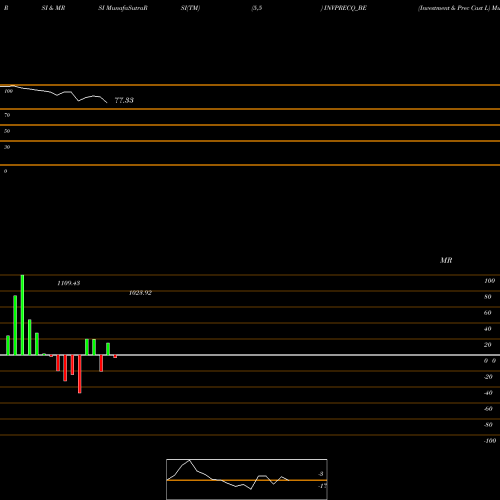Click the '-20' MR axis label
The image size is (500, 500).
[488, 377]
